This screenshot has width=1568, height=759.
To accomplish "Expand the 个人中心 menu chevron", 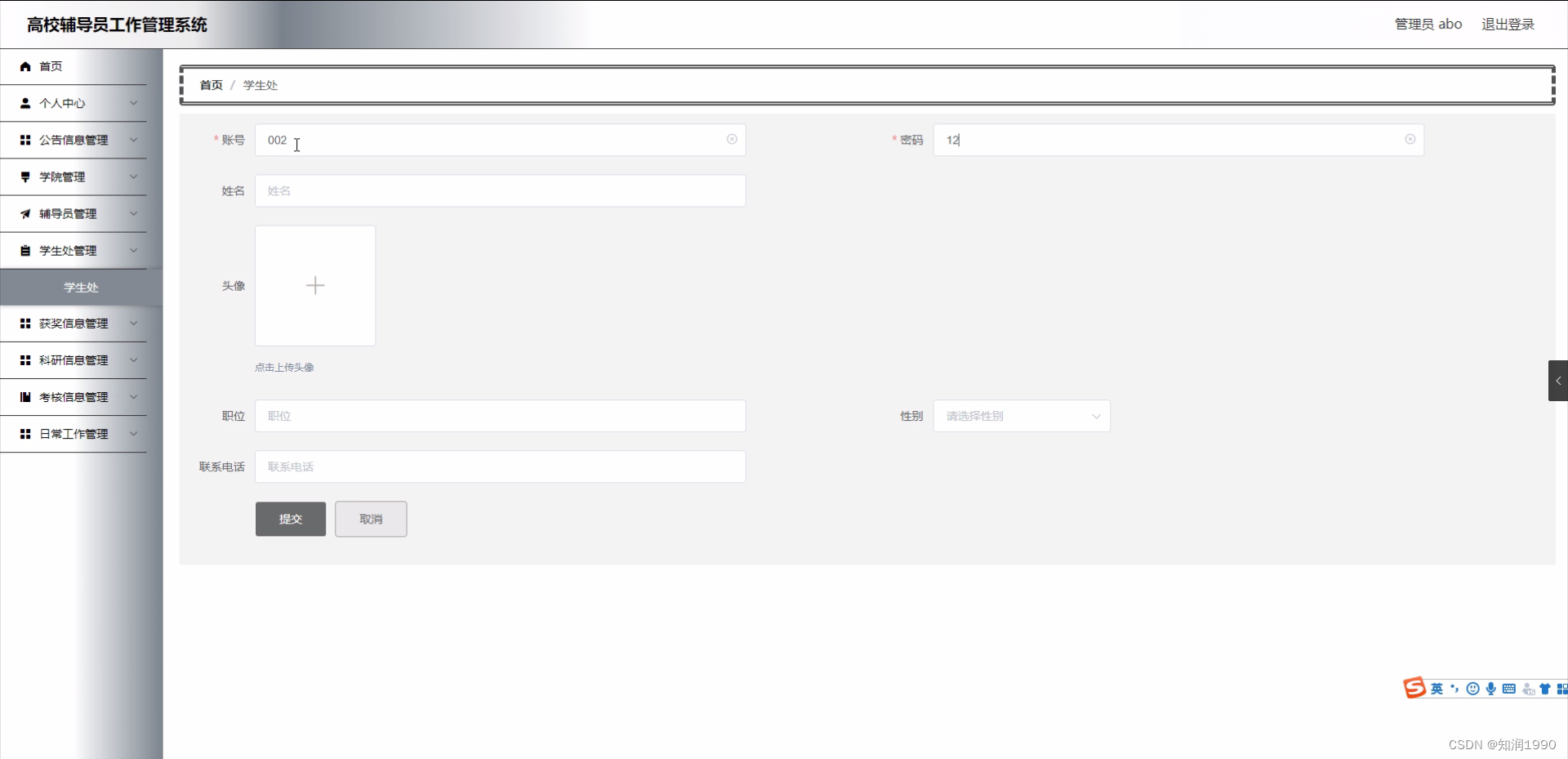I will [133, 103].
